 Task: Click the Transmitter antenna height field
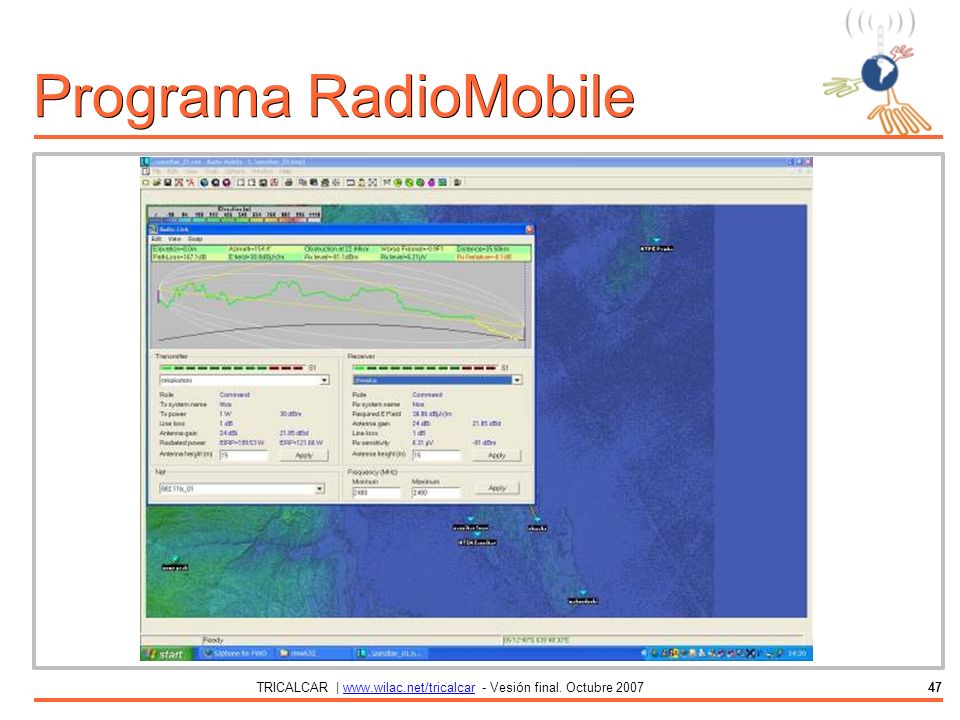[x=244, y=456]
